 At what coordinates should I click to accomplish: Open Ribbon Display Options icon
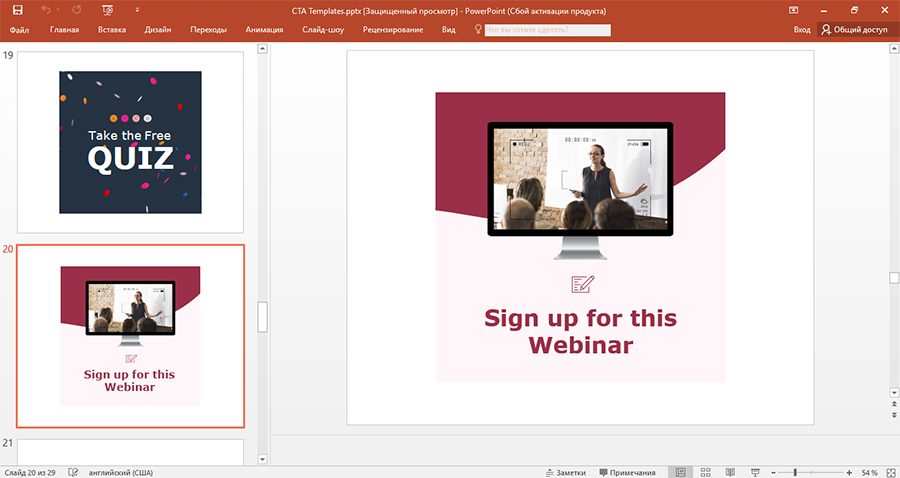coord(794,10)
